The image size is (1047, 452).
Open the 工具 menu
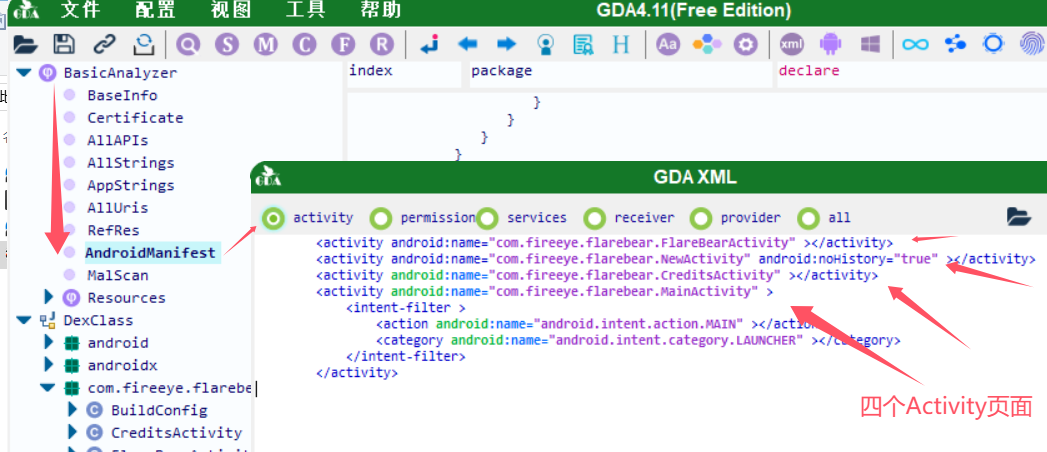pyautogui.click(x=305, y=11)
